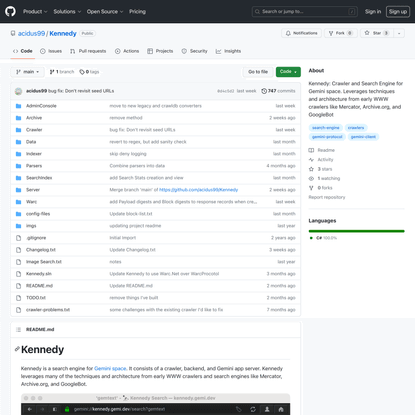Click Report repository link
The image size is (415, 415).
click(327, 197)
